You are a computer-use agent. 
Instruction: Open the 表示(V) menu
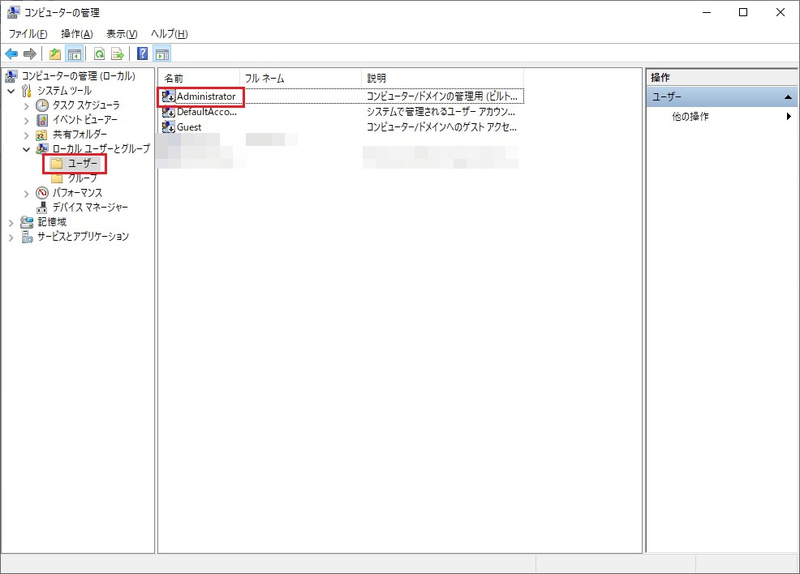coord(121,34)
